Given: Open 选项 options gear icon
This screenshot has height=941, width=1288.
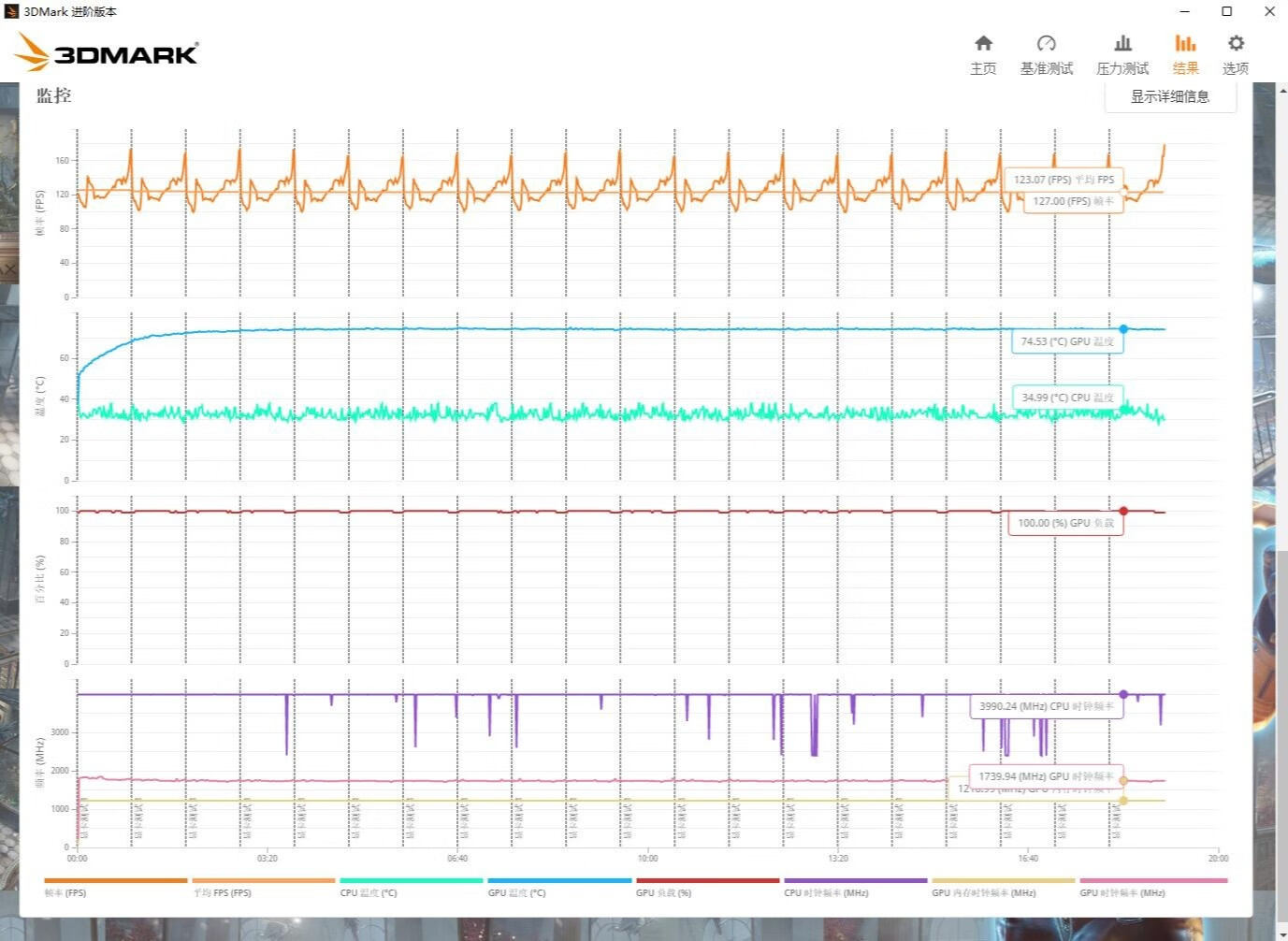Looking at the screenshot, I should 1236,44.
